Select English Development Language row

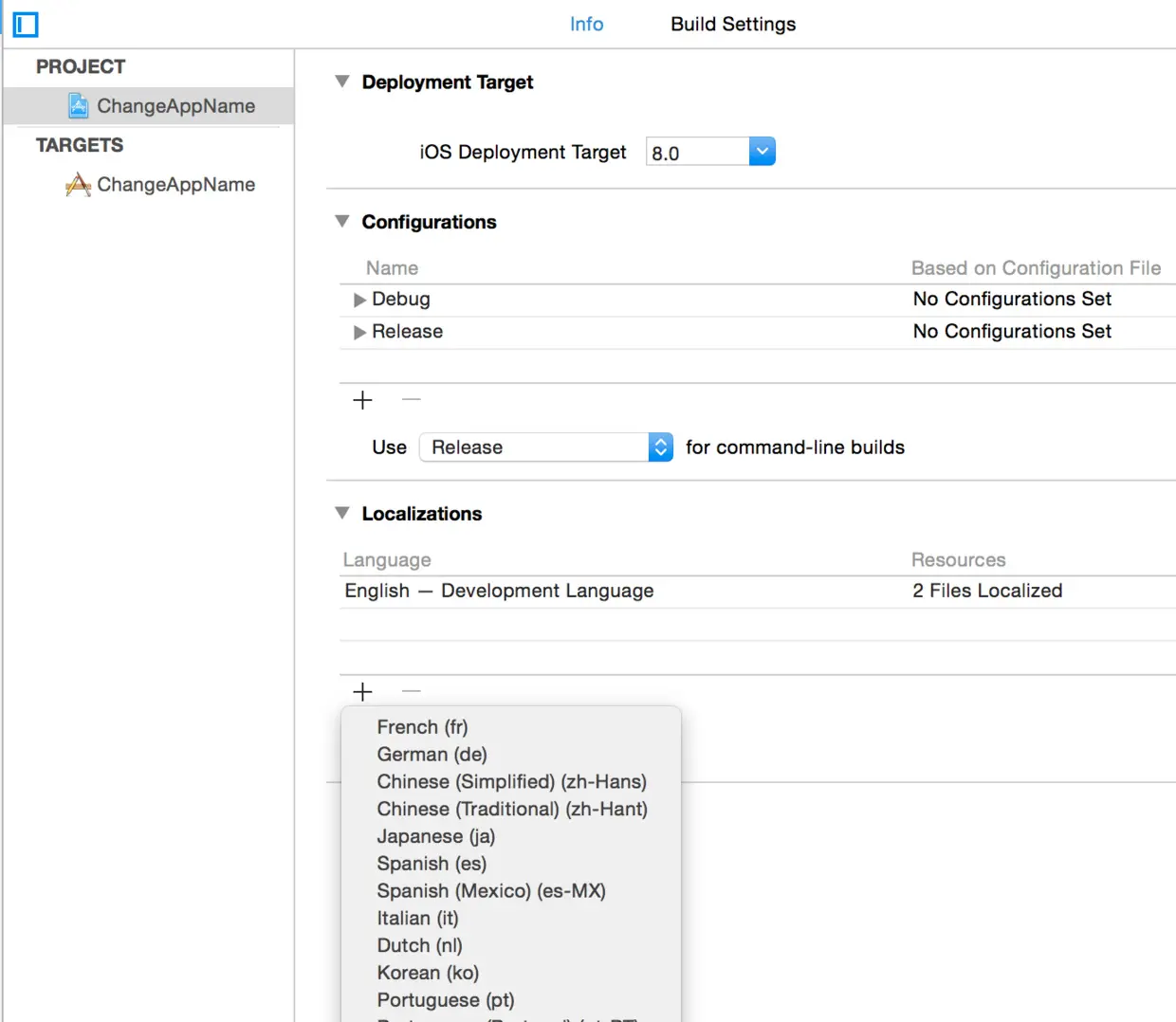pos(757,592)
